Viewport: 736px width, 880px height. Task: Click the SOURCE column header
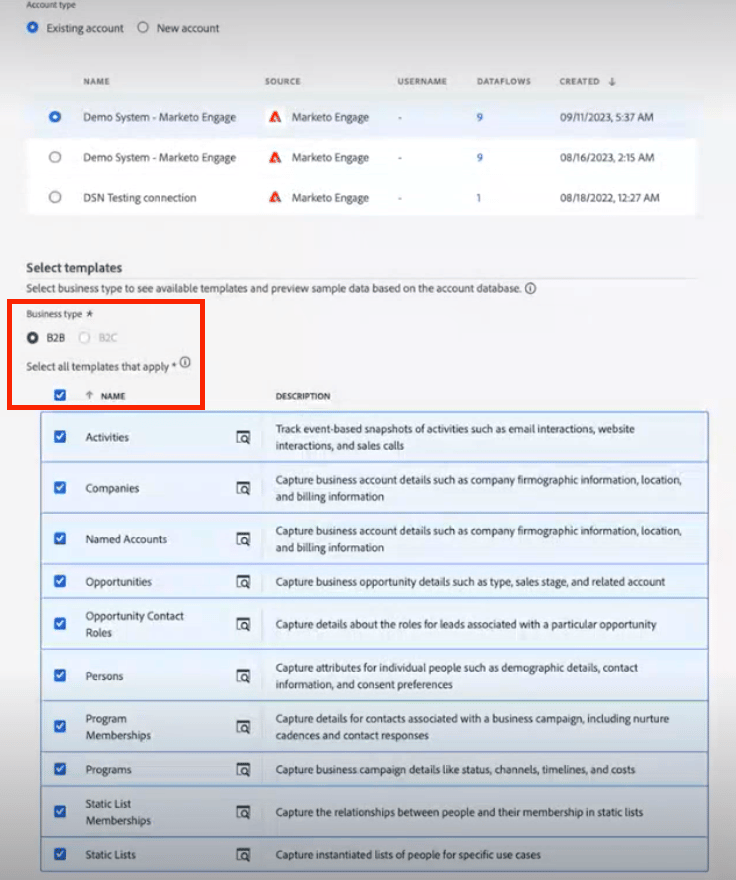point(283,81)
